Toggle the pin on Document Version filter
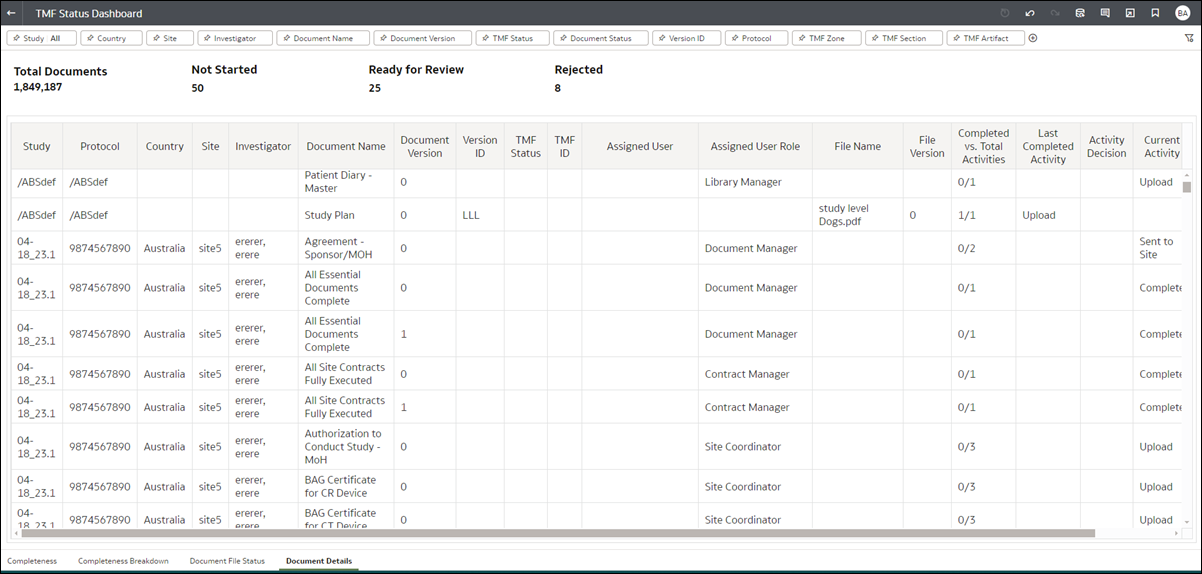Screen dimensions: 1202x574 pos(383,38)
